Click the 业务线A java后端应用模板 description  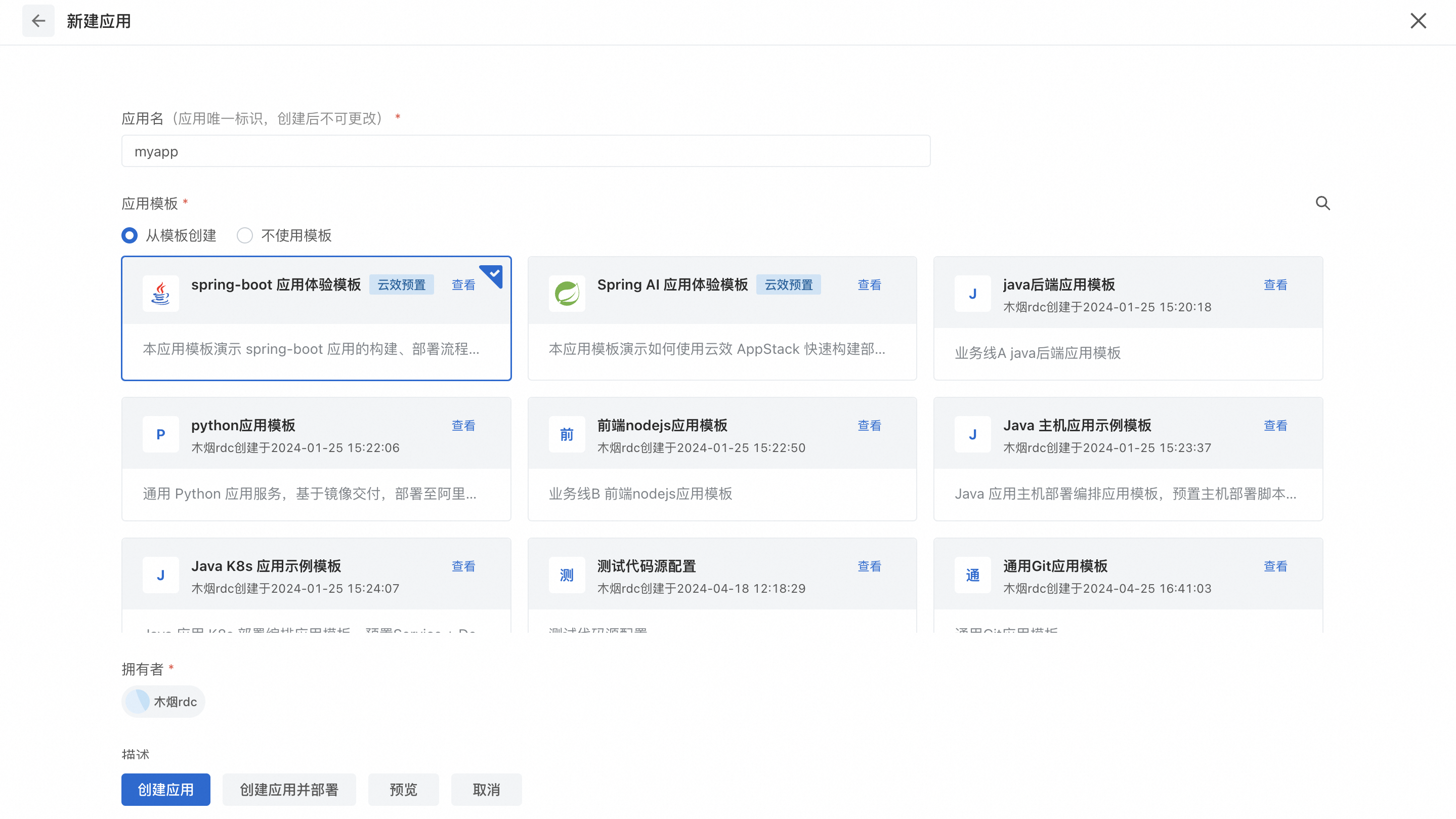pos(1038,353)
